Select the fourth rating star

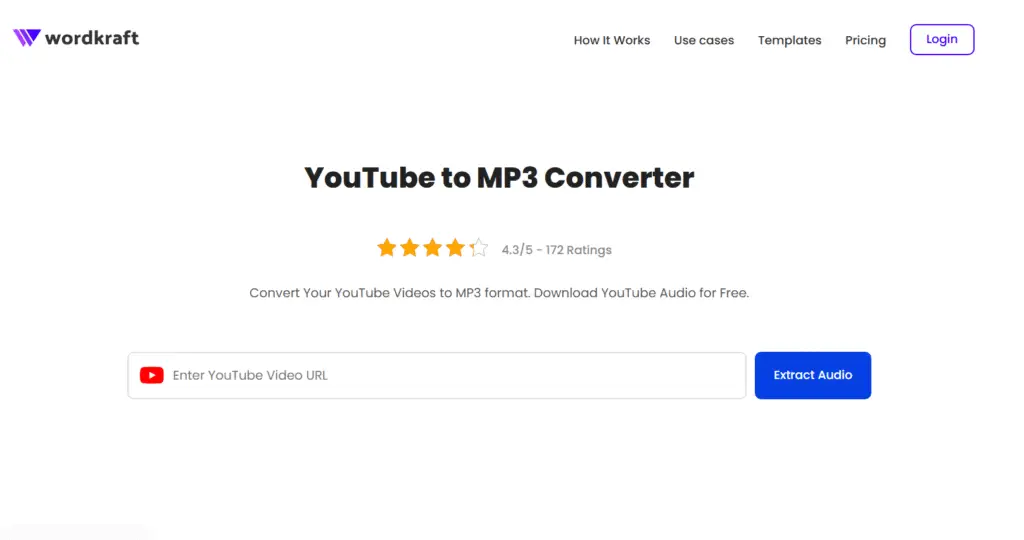click(455, 248)
